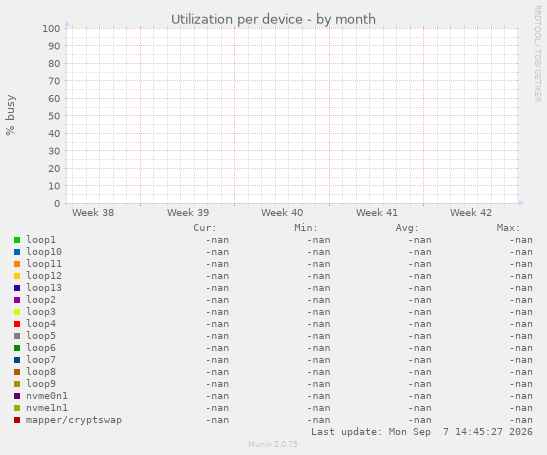547x455 pixels.
Task: Click the Min: column header
Action: [306, 228]
